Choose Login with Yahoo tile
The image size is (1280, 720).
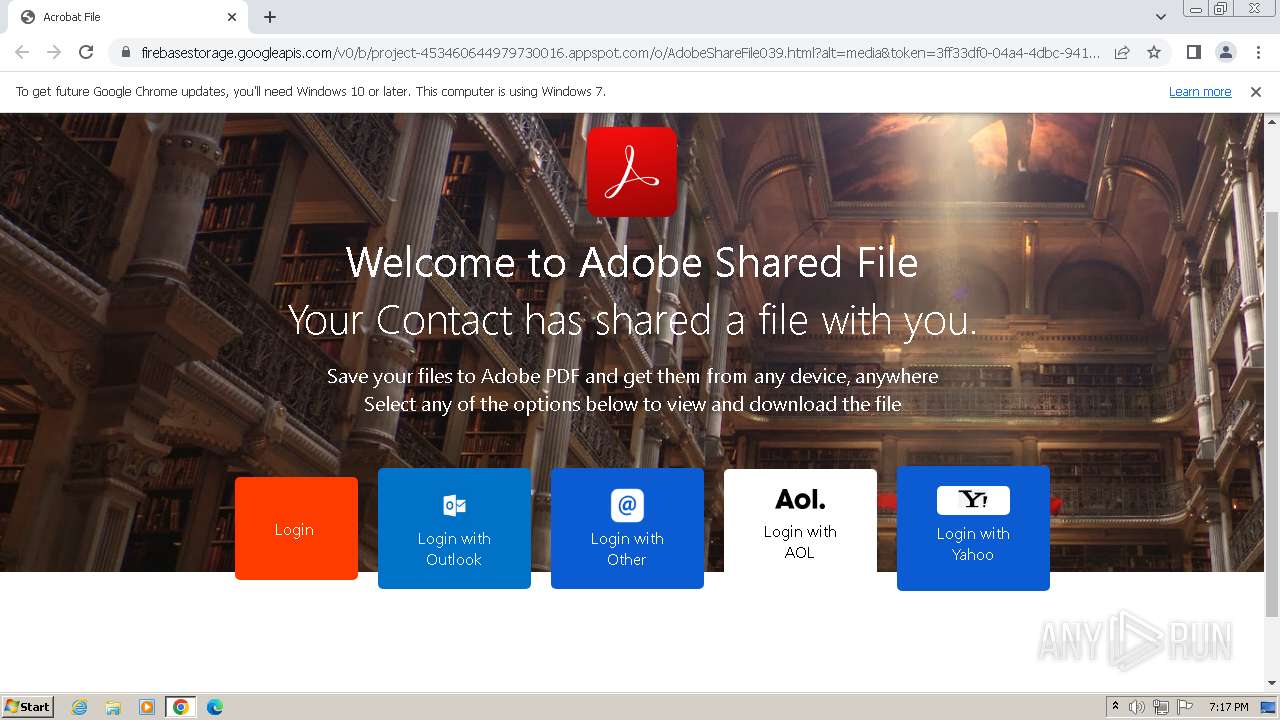973,528
